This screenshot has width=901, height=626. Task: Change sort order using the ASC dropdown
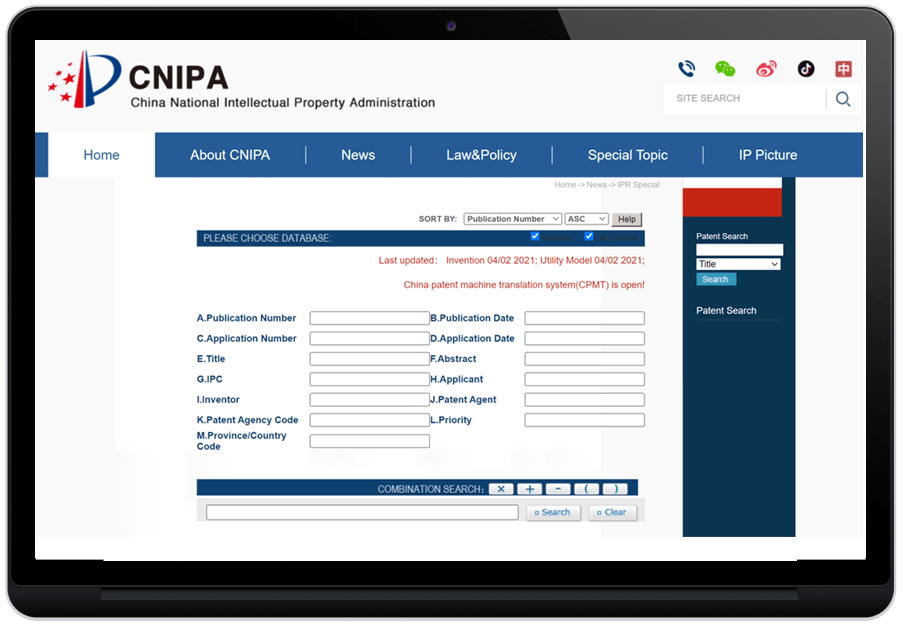pos(586,218)
